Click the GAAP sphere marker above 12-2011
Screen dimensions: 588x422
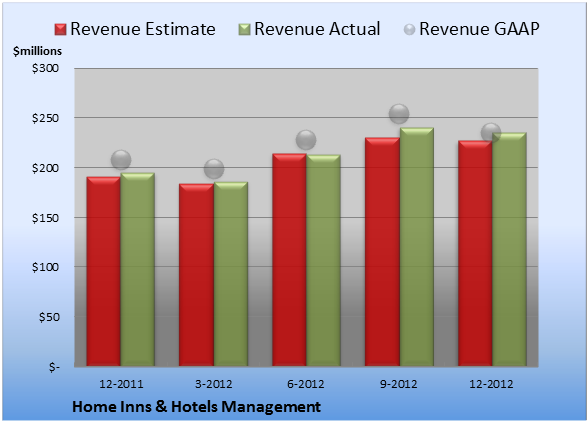(x=121, y=160)
